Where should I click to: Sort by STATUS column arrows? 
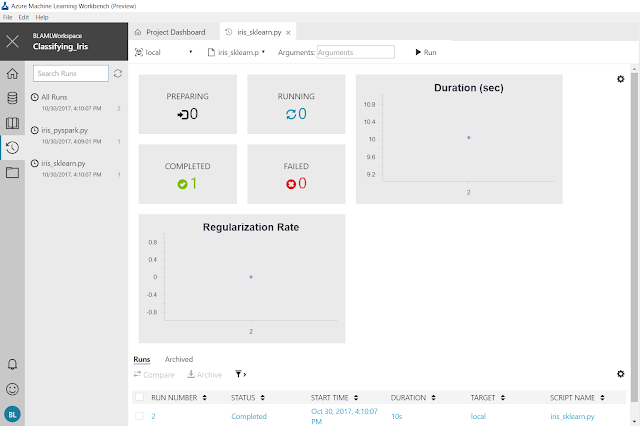[262, 397]
